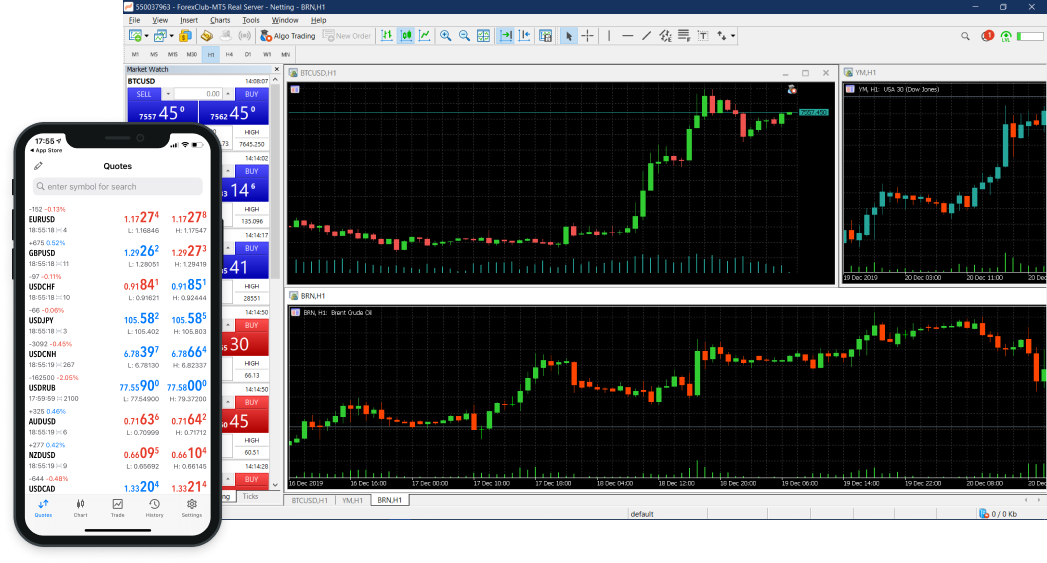Open the chart templates icon
This screenshot has height=563, width=1047.
pyautogui.click(x=546, y=36)
